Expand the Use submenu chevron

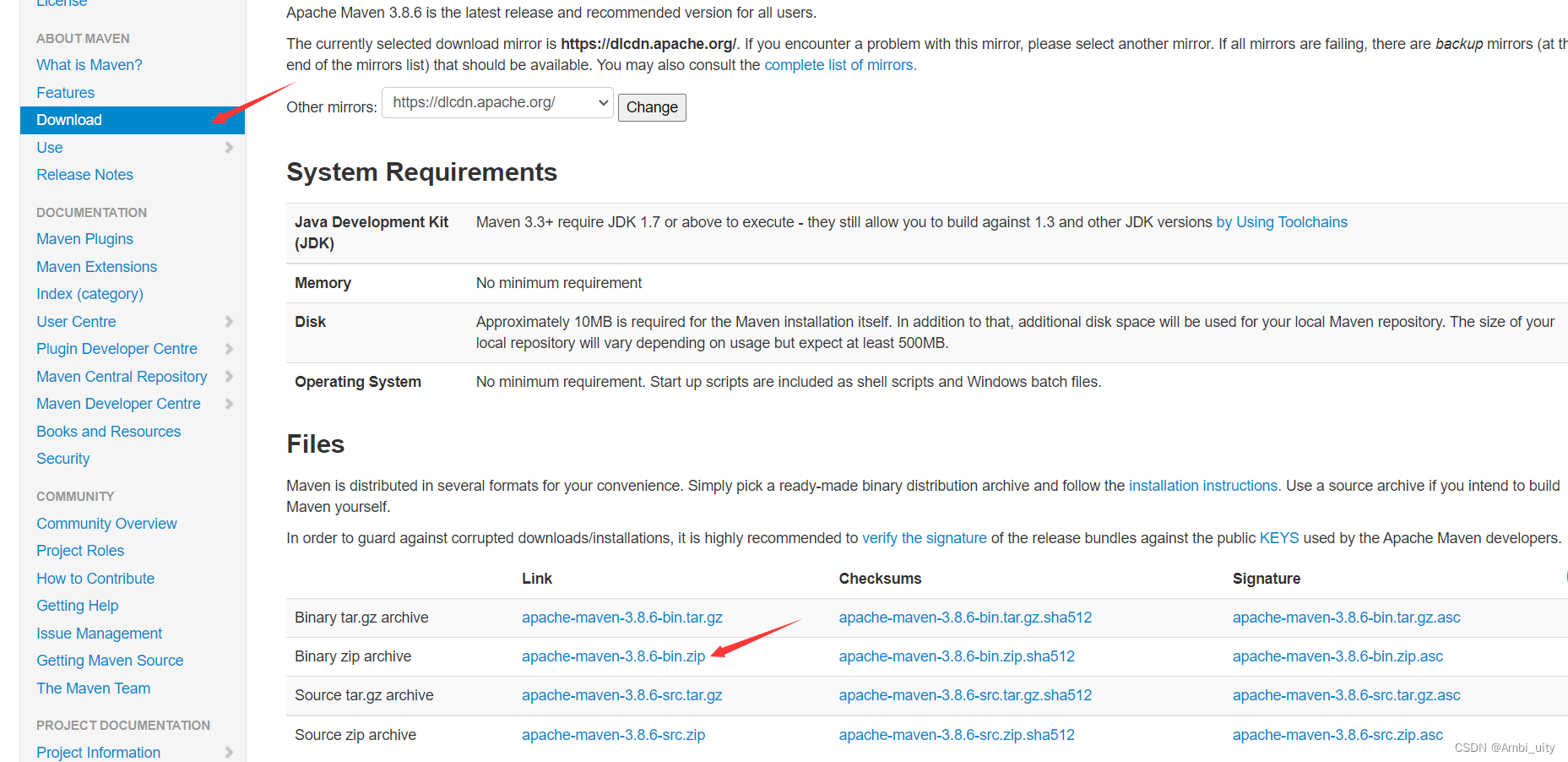click(x=229, y=148)
